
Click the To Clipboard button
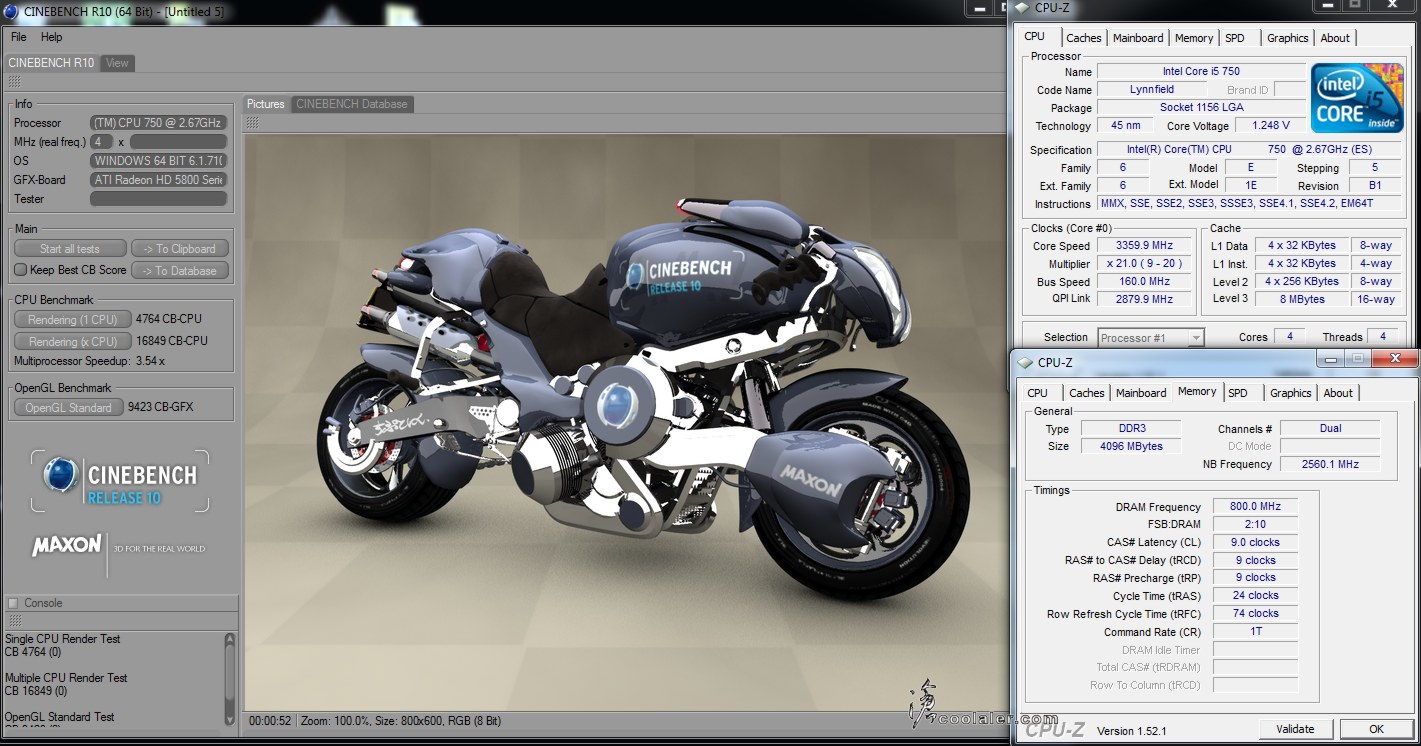click(180, 249)
